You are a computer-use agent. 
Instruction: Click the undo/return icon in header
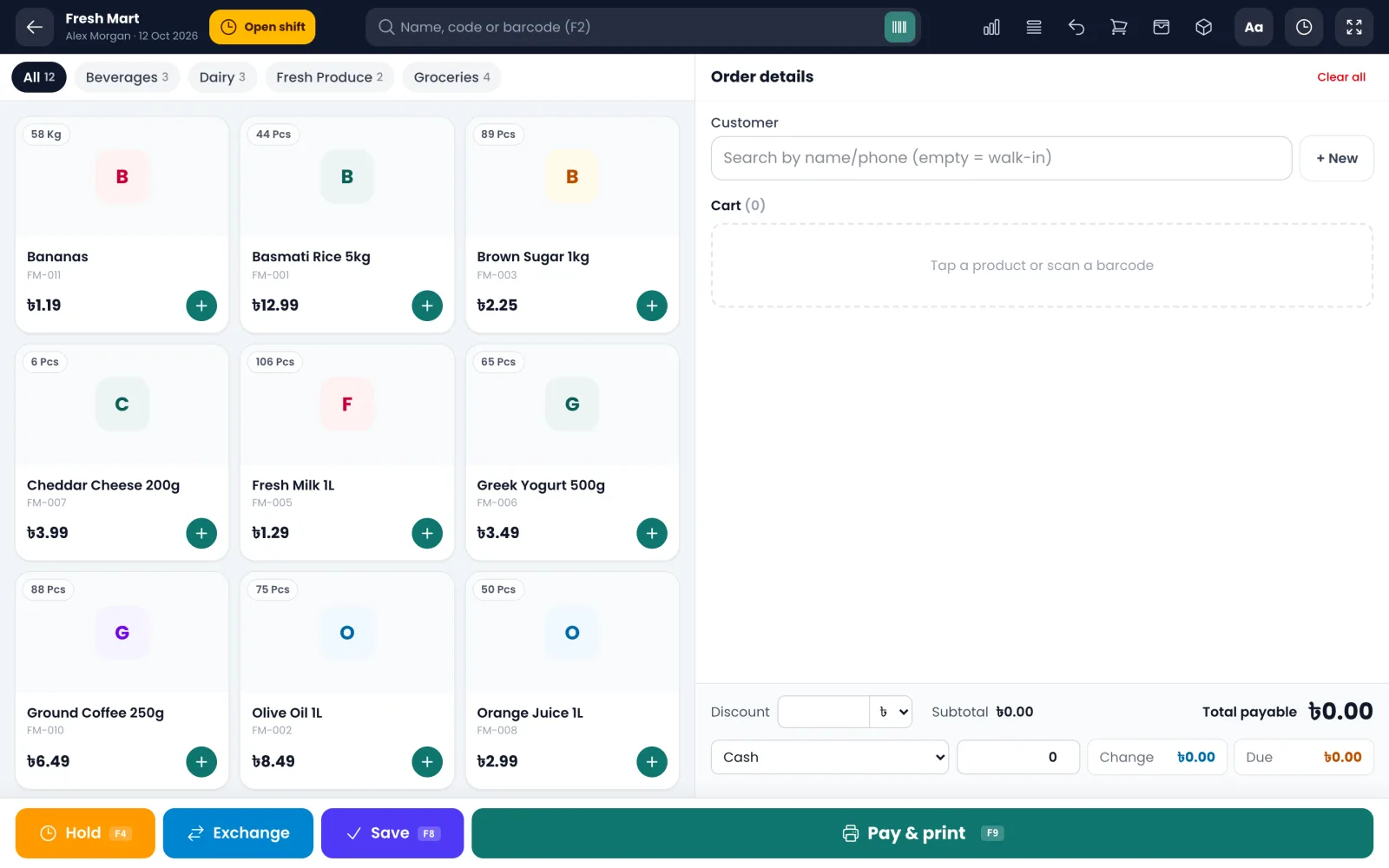click(x=1076, y=27)
